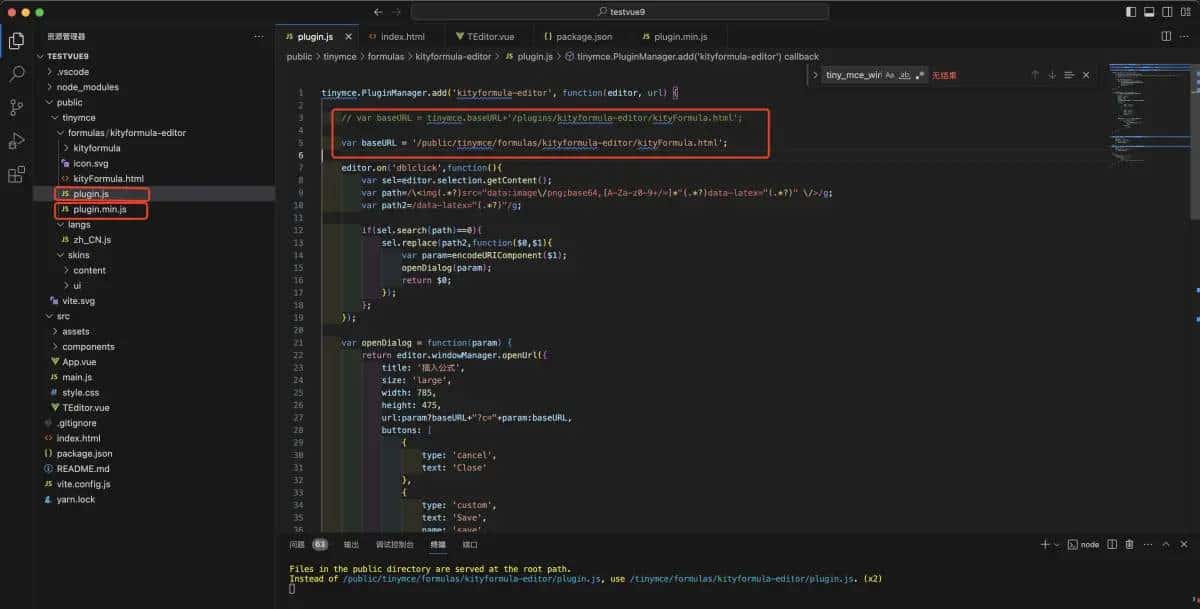The image size is (1200, 609).
Task: Open the 调试控制台 panel tab
Action: [x=396, y=544]
